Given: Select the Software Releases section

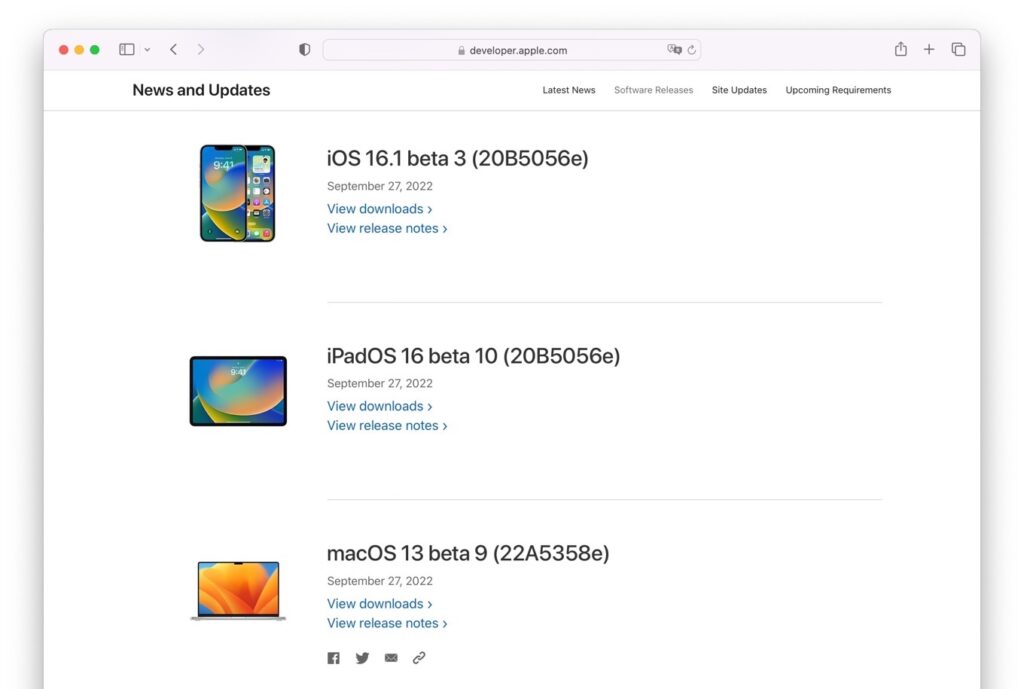Looking at the screenshot, I should [x=653, y=90].
